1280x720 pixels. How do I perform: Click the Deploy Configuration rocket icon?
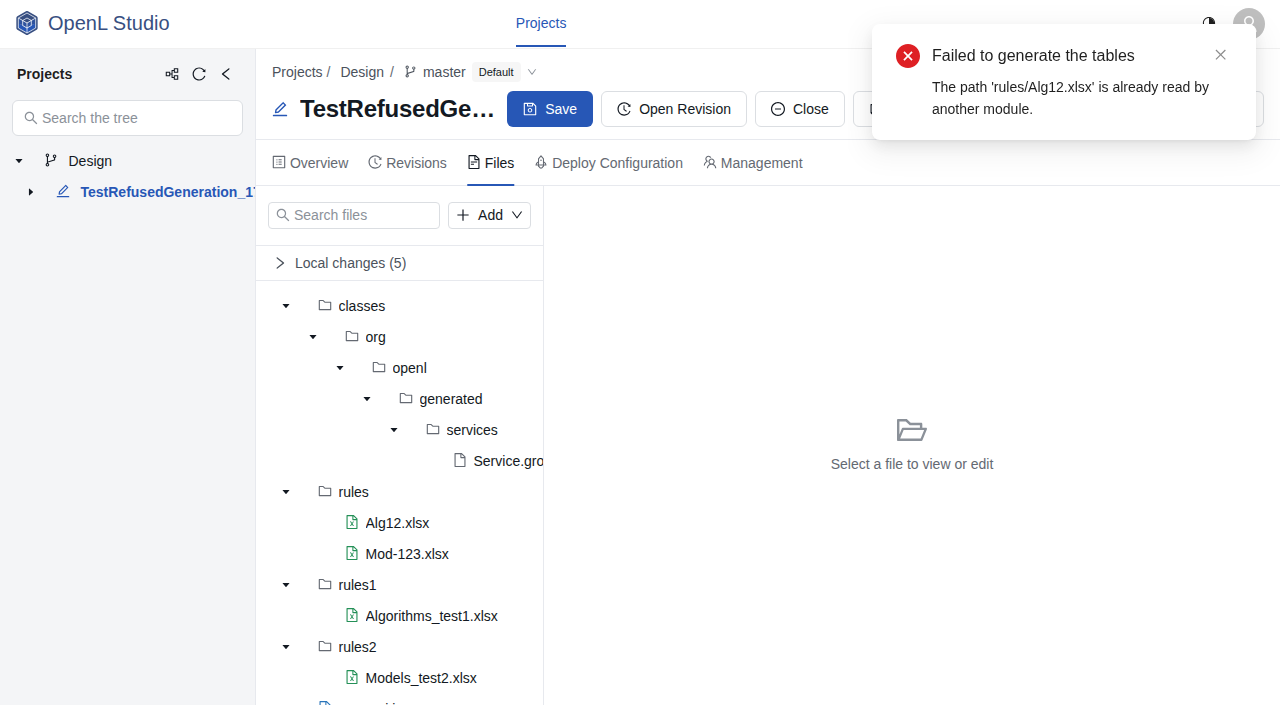point(541,162)
